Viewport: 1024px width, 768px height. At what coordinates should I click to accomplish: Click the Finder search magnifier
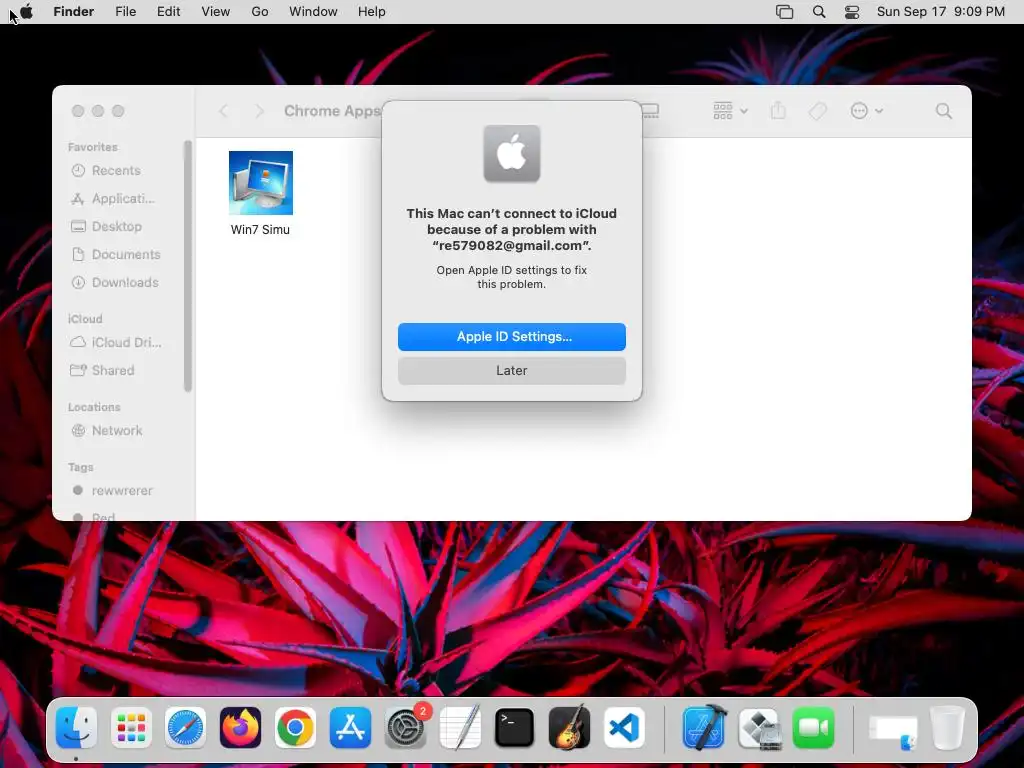[x=943, y=111]
